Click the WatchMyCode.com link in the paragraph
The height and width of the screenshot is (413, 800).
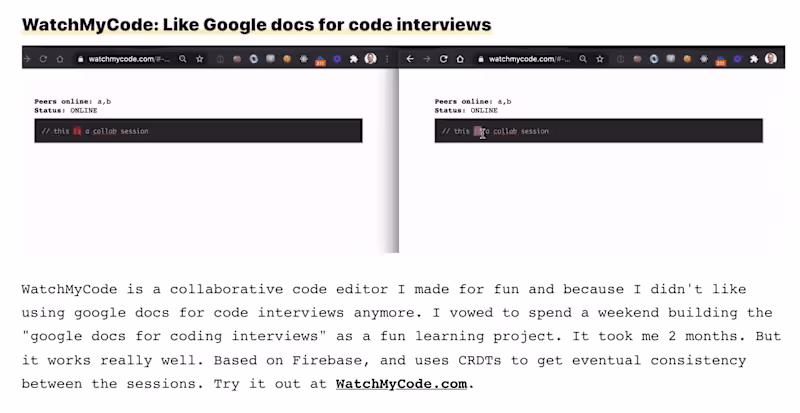(402, 383)
